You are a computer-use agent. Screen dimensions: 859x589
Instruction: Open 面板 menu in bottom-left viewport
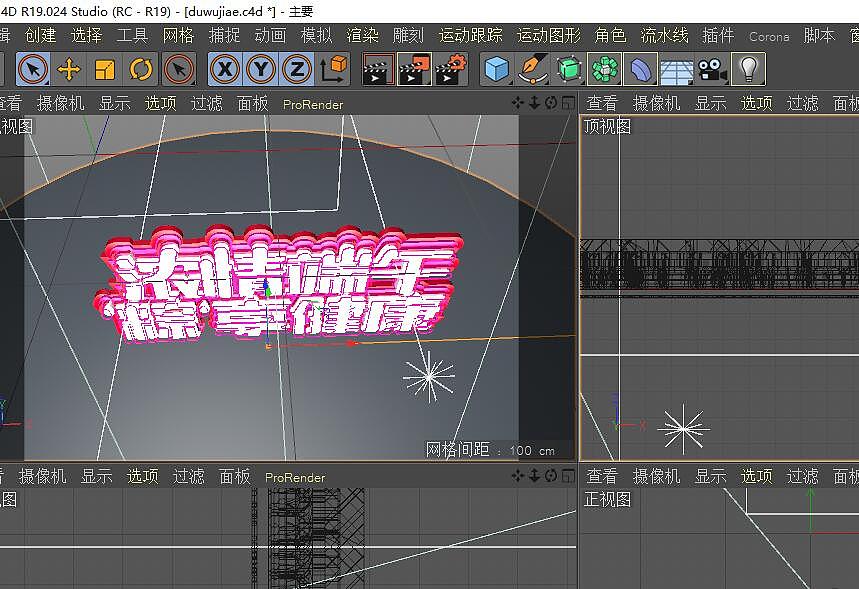click(x=234, y=476)
